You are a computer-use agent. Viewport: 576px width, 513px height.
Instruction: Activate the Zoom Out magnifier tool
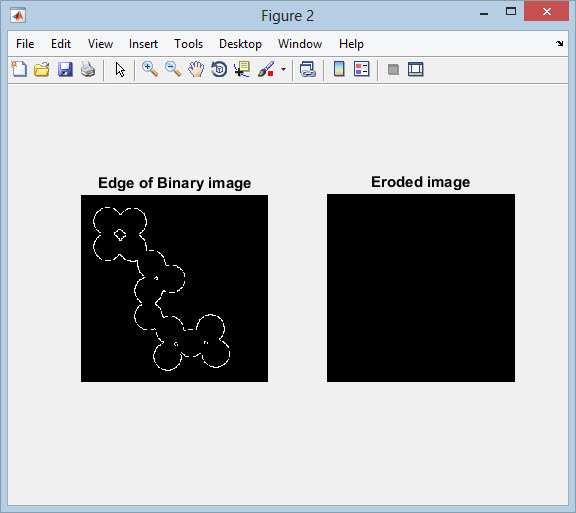pos(173,69)
